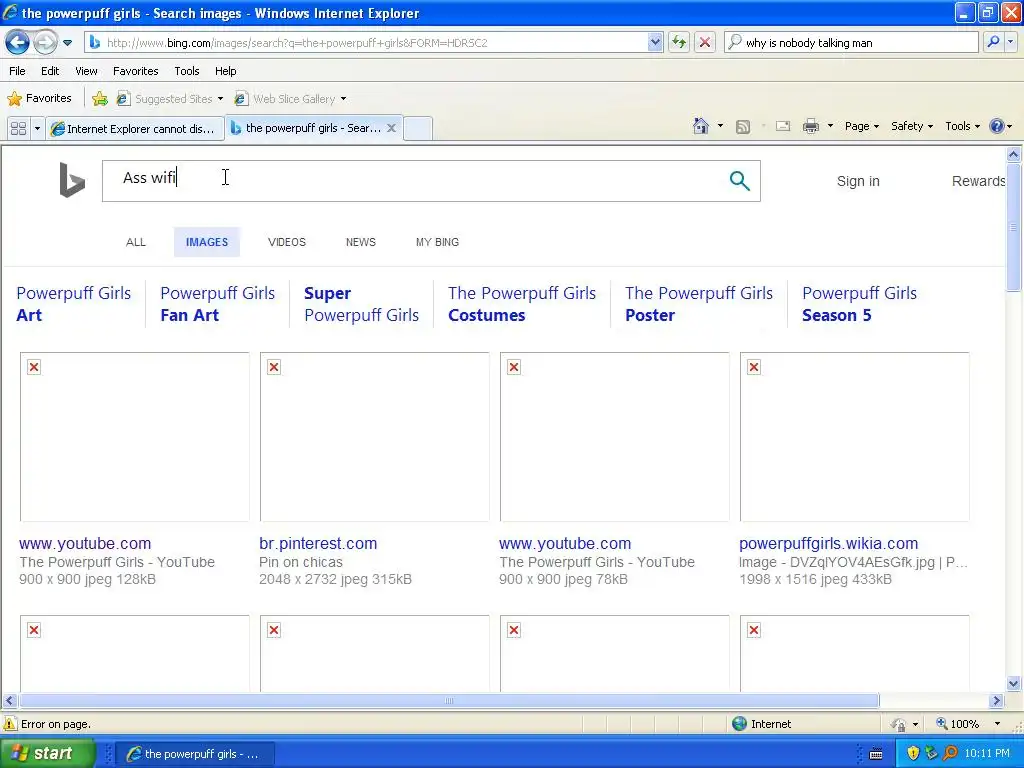The height and width of the screenshot is (768, 1024).
Task: Click the powerpuff girls taskbar button
Action: point(195,754)
